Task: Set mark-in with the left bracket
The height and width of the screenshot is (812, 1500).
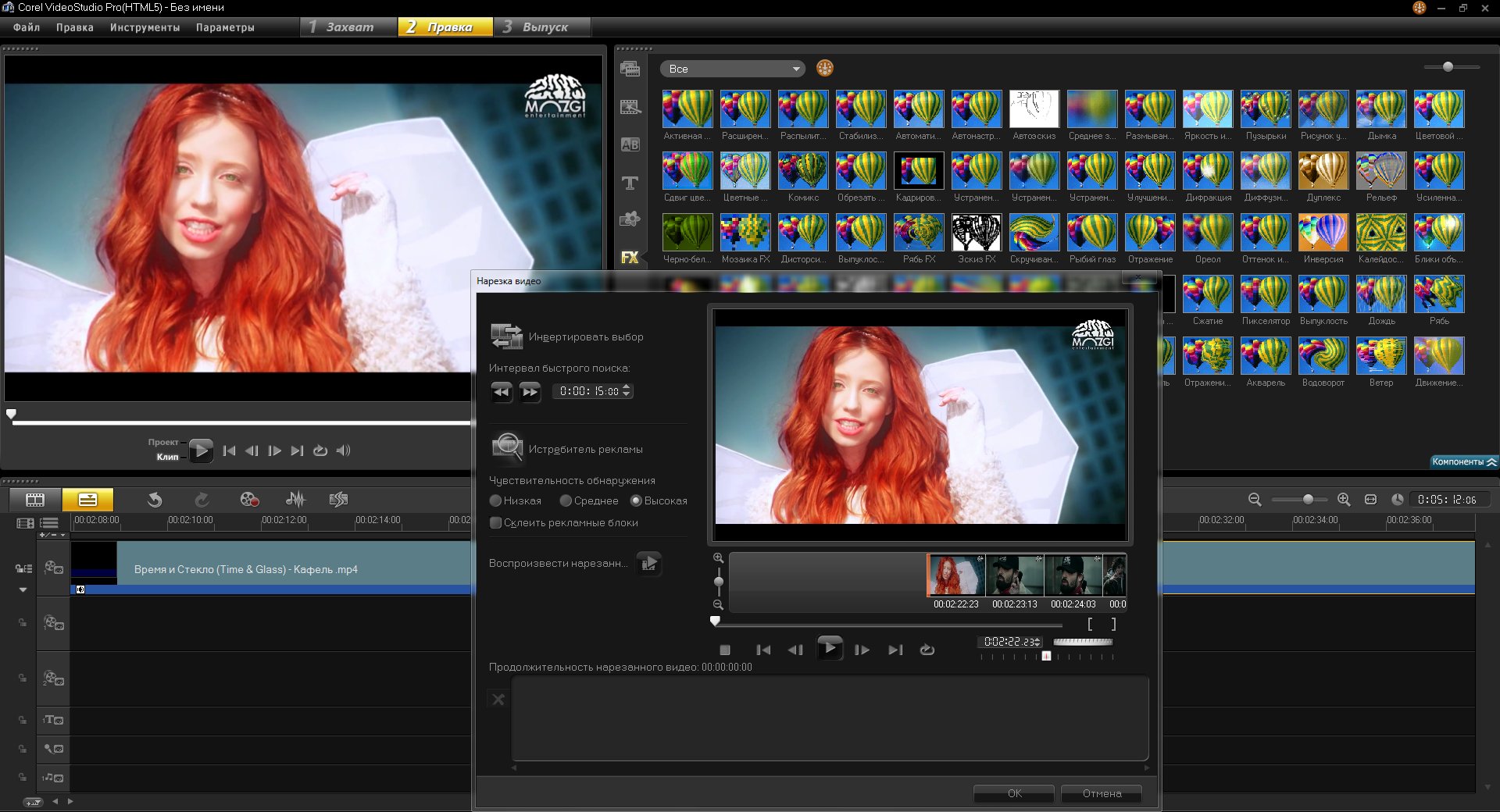Action: click(x=1090, y=625)
